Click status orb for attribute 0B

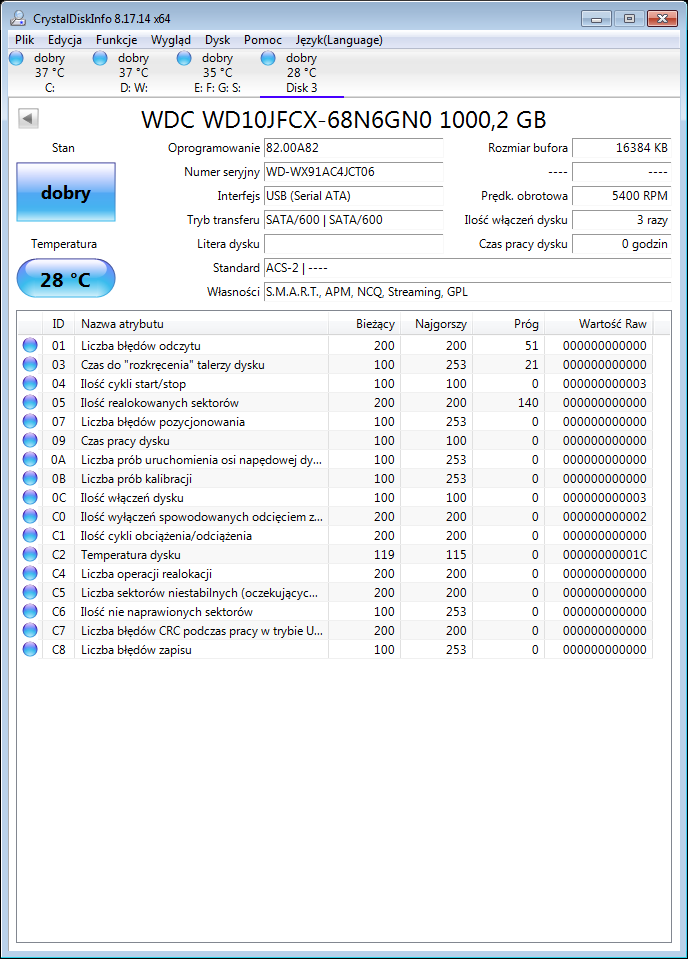[30, 478]
